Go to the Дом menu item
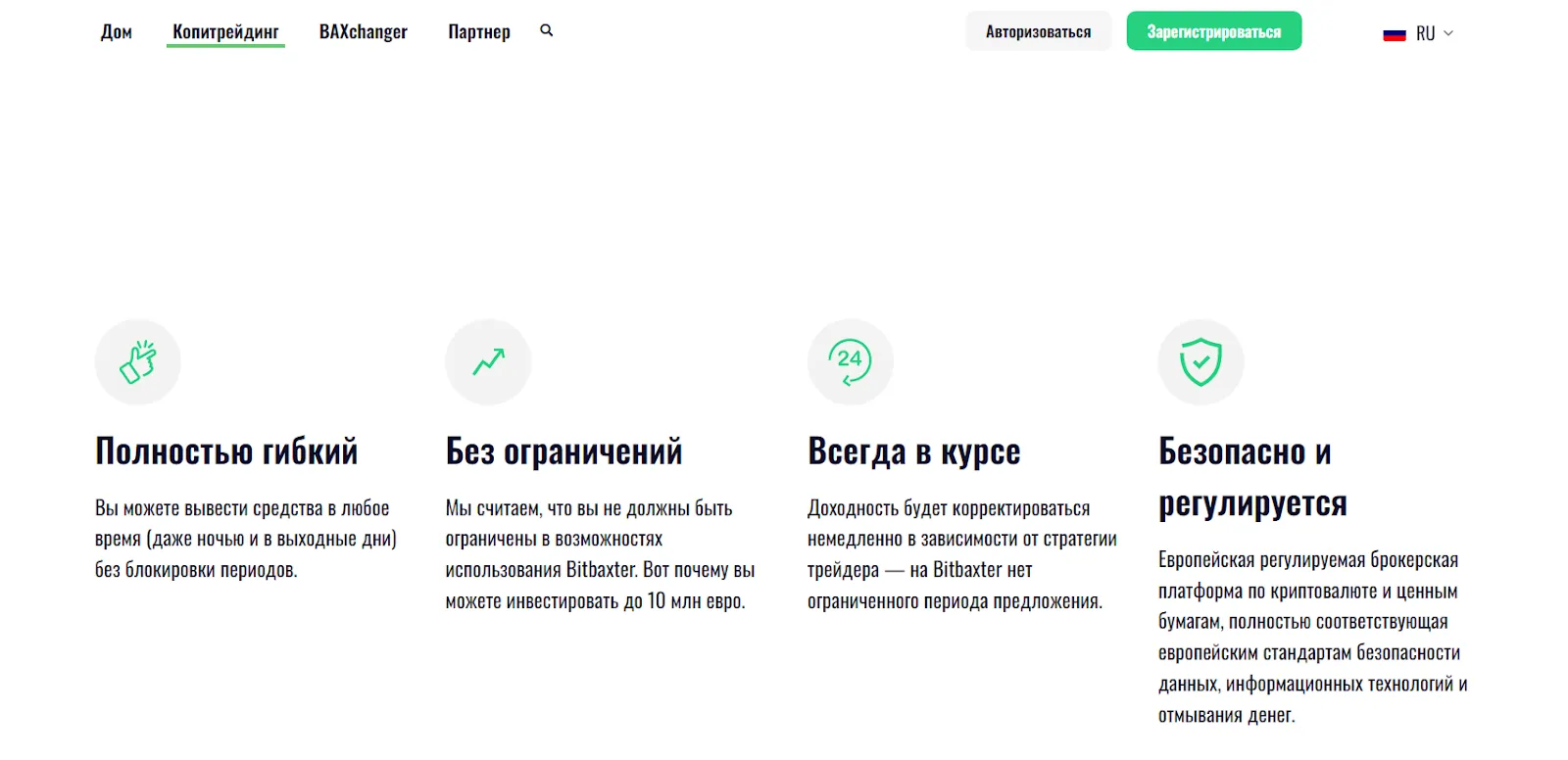 point(117,31)
